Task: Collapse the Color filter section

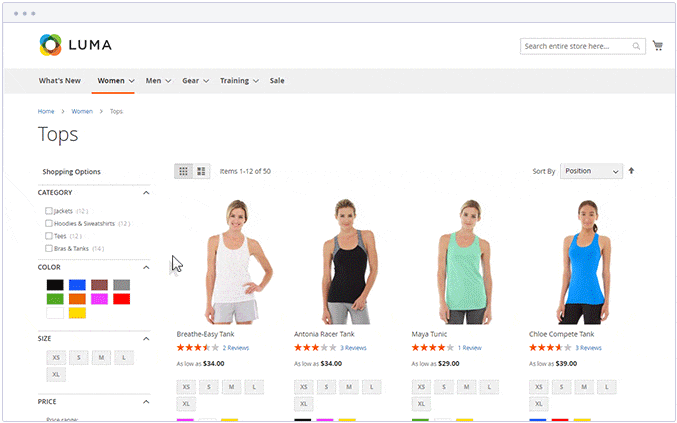Action: tap(146, 267)
